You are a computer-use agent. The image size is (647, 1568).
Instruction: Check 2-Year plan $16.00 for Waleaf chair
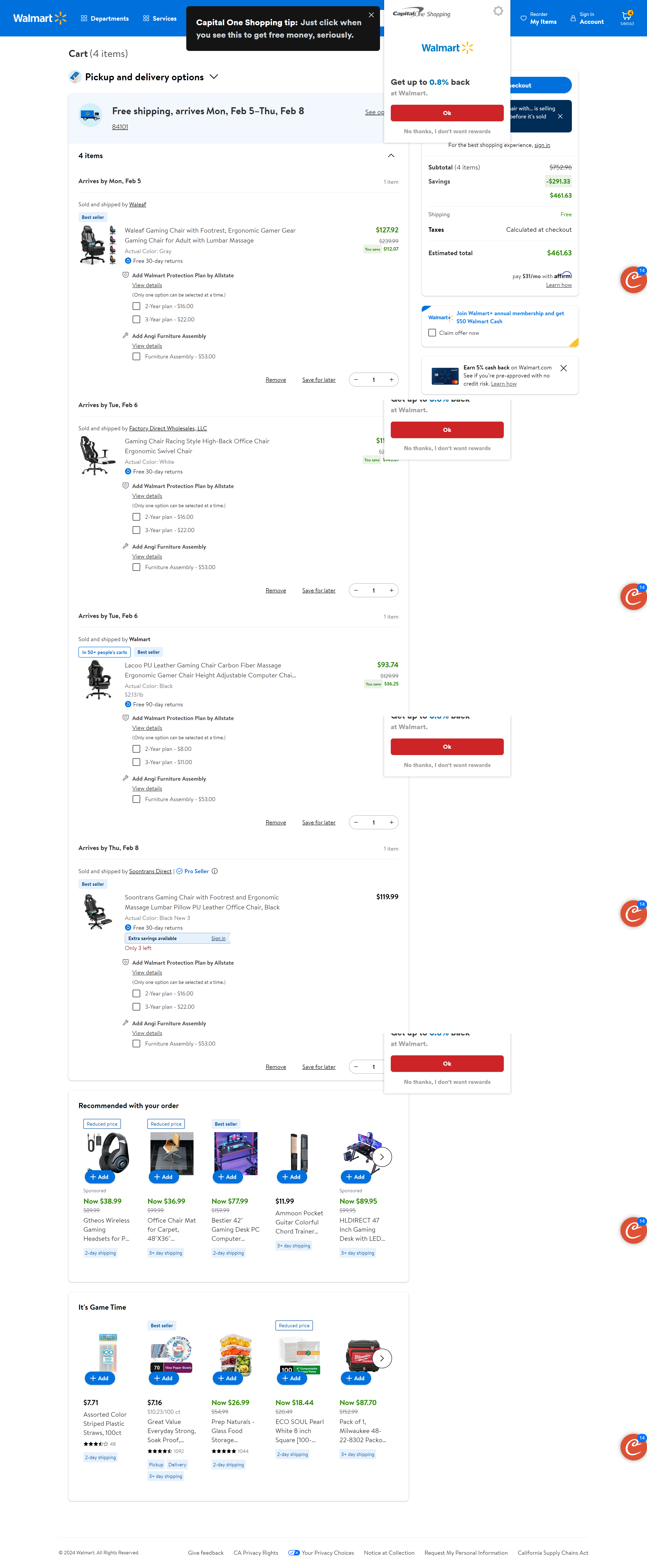tap(136, 306)
